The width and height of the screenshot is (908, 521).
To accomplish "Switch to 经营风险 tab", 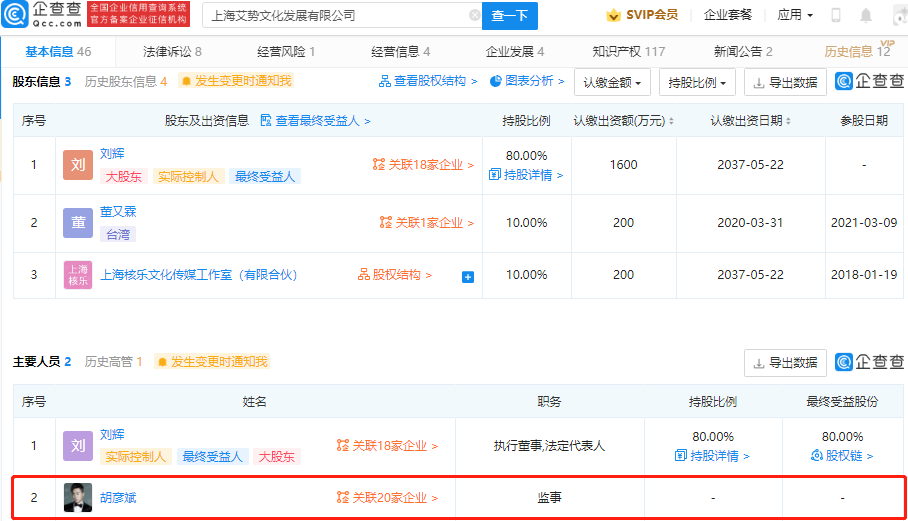I will pos(286,52).
